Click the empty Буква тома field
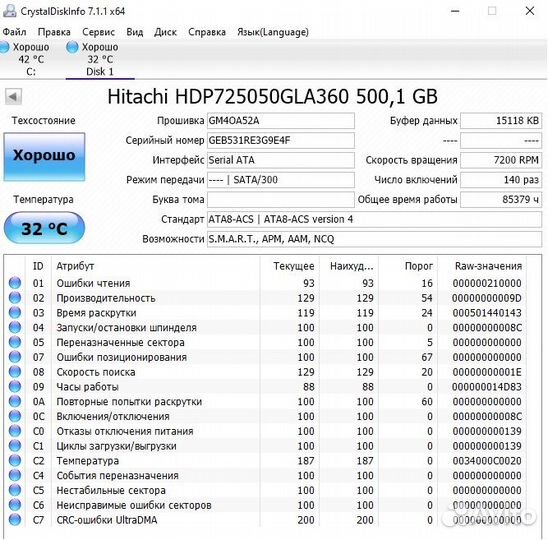 coord(281,200)
